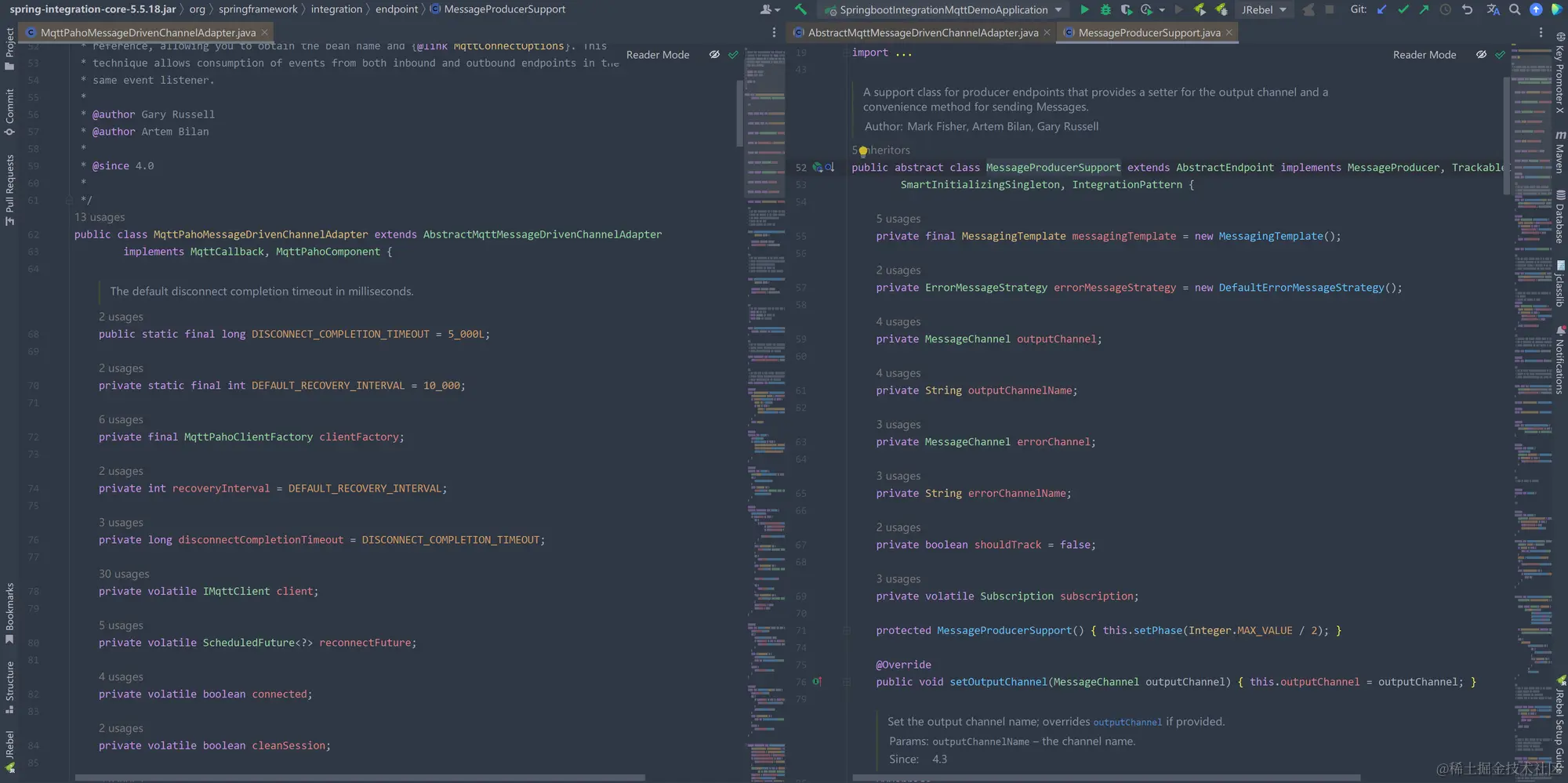Click the override gutter icon on line 76
The width and height of the screenshot is (1568, 783).
coord(817,682)
